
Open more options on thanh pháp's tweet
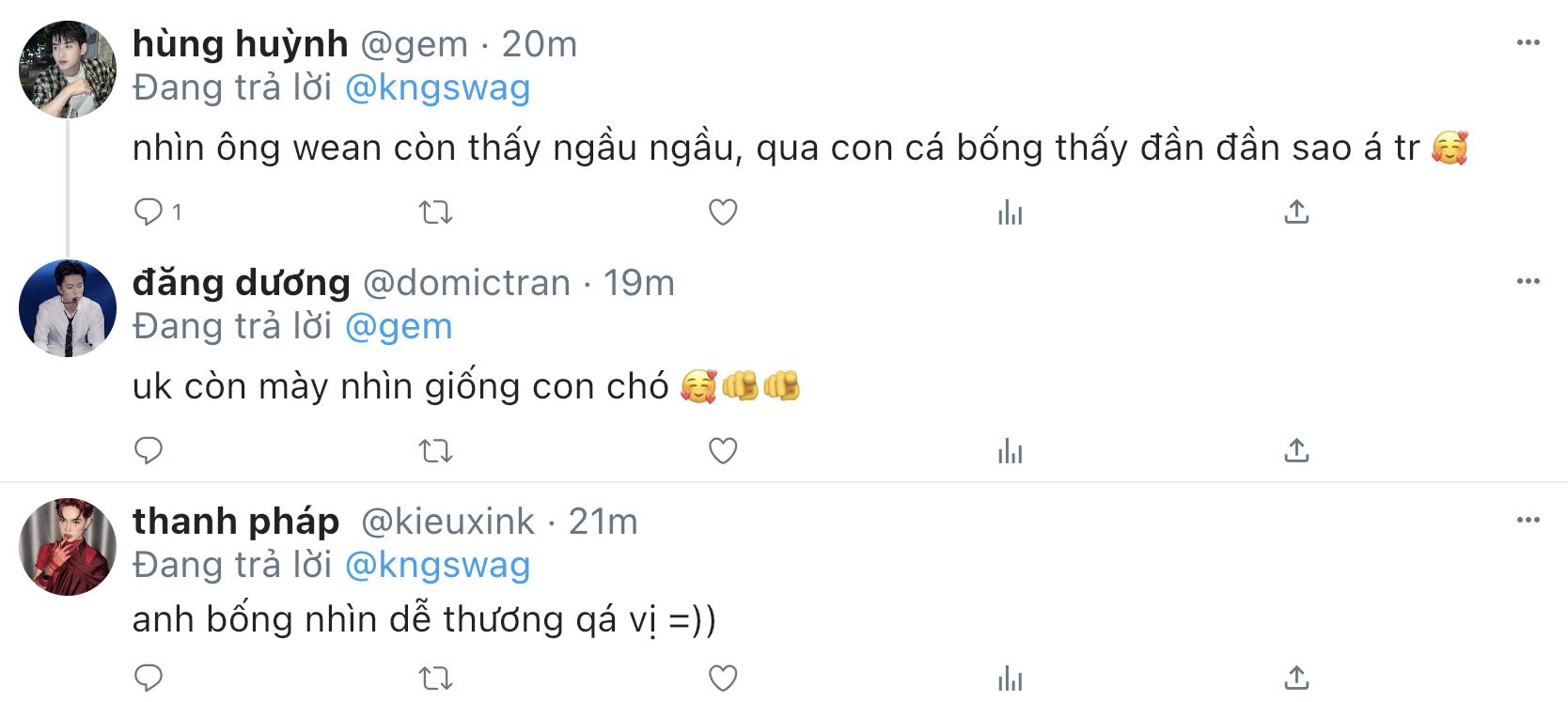(x=1528, y=520)
